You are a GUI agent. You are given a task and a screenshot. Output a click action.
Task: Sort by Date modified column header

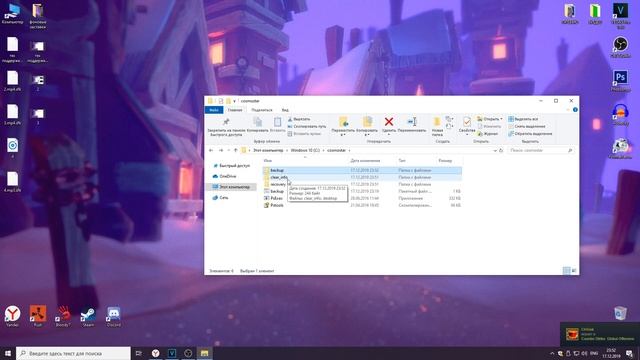[365, 161]
